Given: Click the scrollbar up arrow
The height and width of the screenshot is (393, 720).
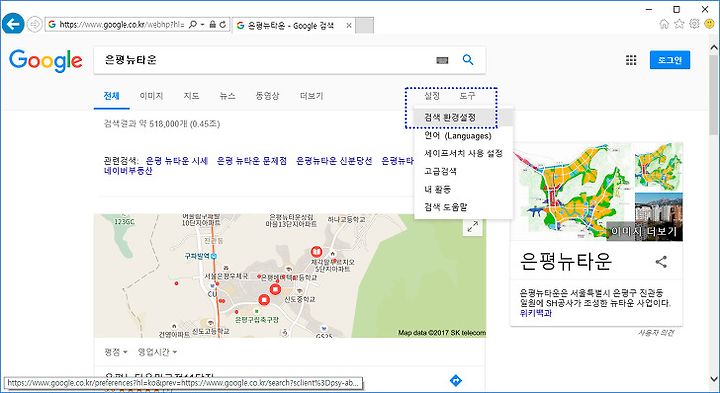Looking at the screenshot, I should 714,46.
